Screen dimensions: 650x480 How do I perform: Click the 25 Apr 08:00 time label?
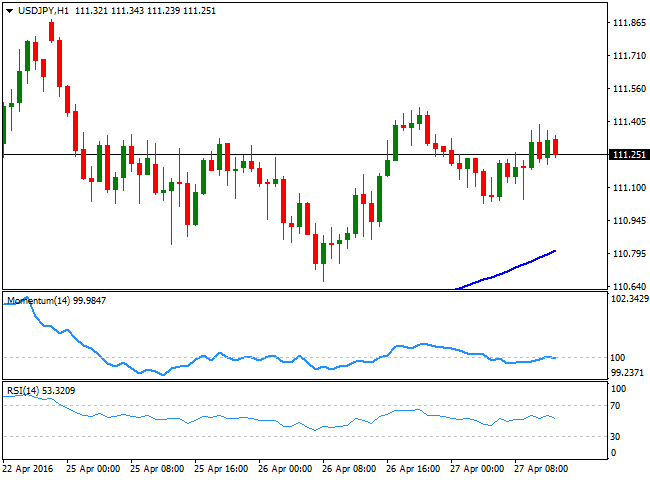point(157,469)
